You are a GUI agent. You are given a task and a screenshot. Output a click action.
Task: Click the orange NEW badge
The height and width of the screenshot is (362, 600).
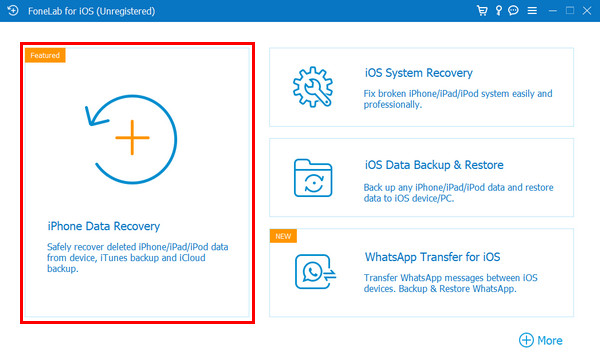(283, 236)
